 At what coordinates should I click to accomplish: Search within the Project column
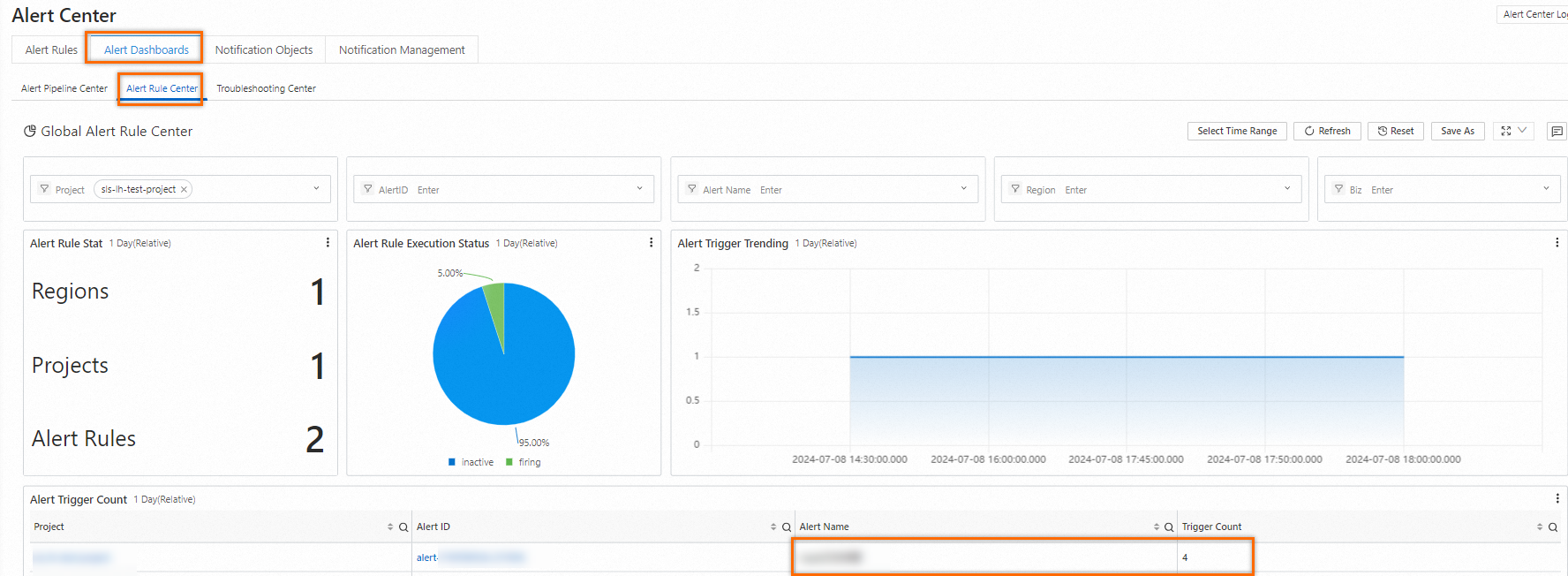coord(403,527)
